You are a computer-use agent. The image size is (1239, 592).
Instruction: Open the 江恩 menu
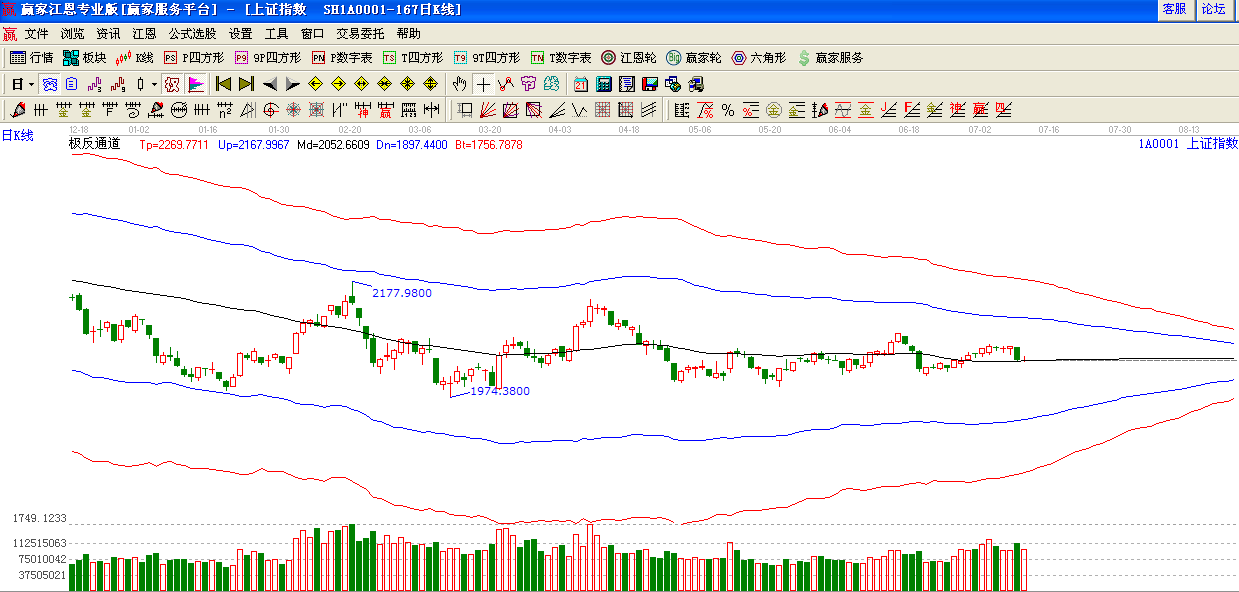(x=144, y=33)
